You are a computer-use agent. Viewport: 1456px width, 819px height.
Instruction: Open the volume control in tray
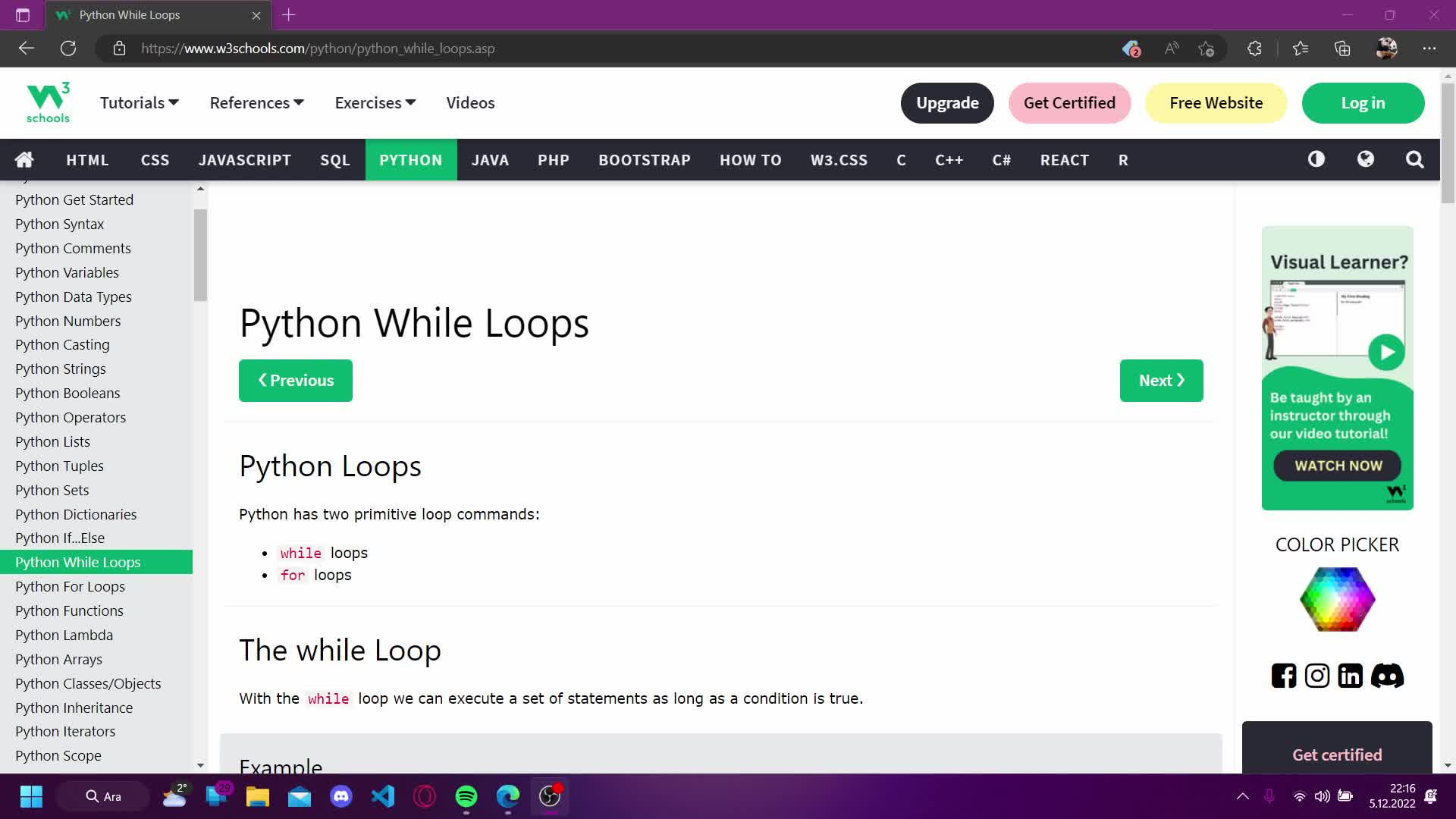click(1322, 796)
